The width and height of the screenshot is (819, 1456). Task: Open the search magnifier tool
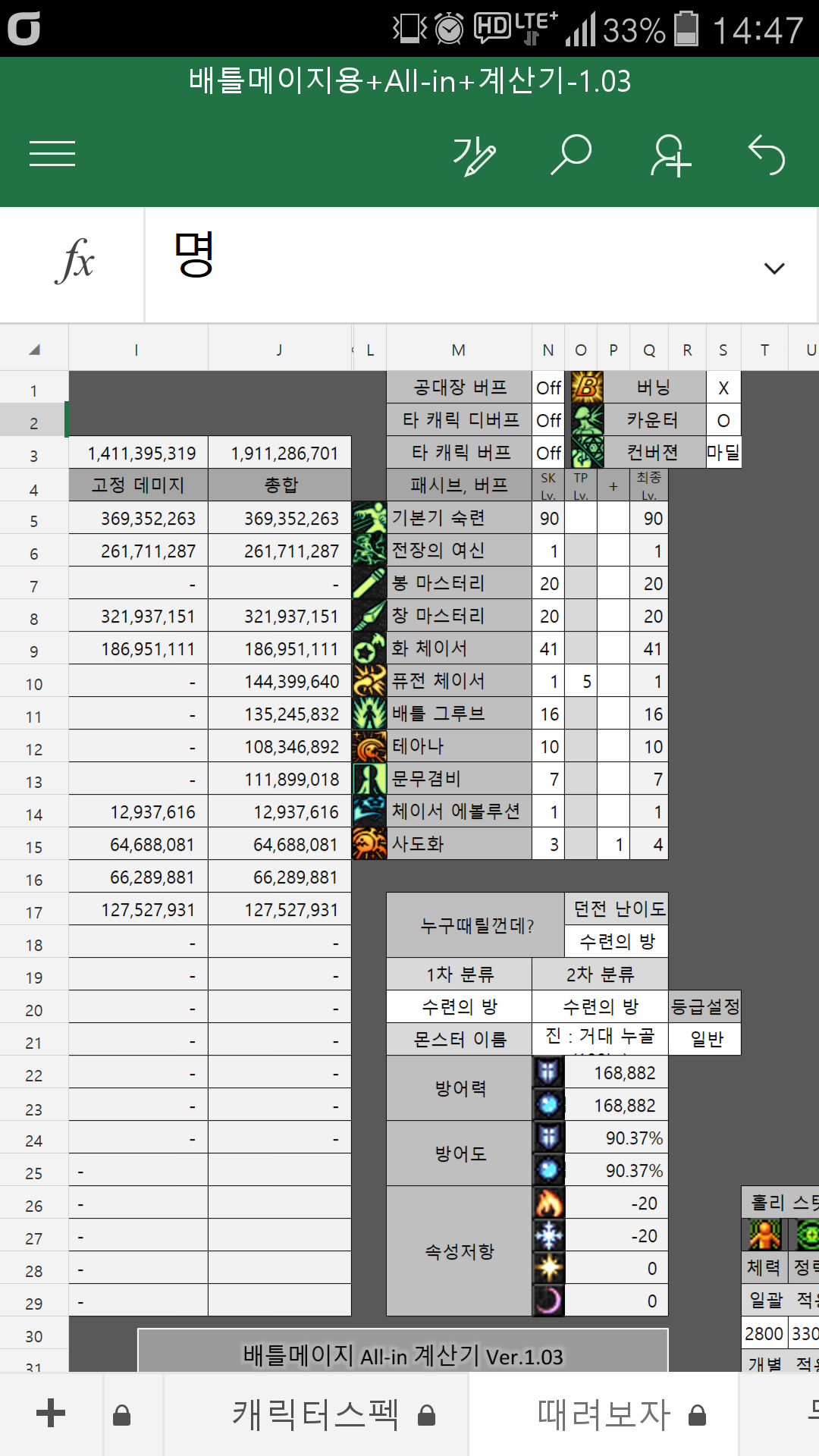pyautogui.click(x=571, y=155)
